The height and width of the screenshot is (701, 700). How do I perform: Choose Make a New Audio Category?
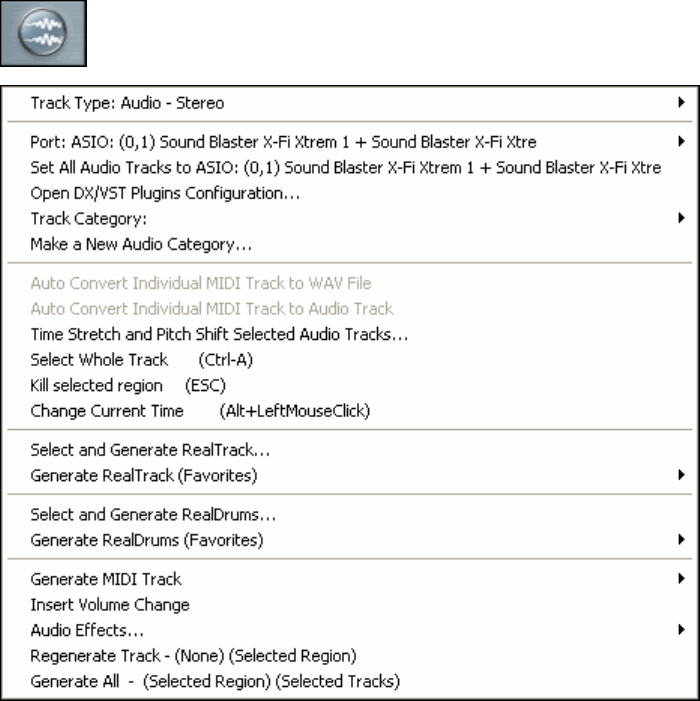(x=141, y=243)
